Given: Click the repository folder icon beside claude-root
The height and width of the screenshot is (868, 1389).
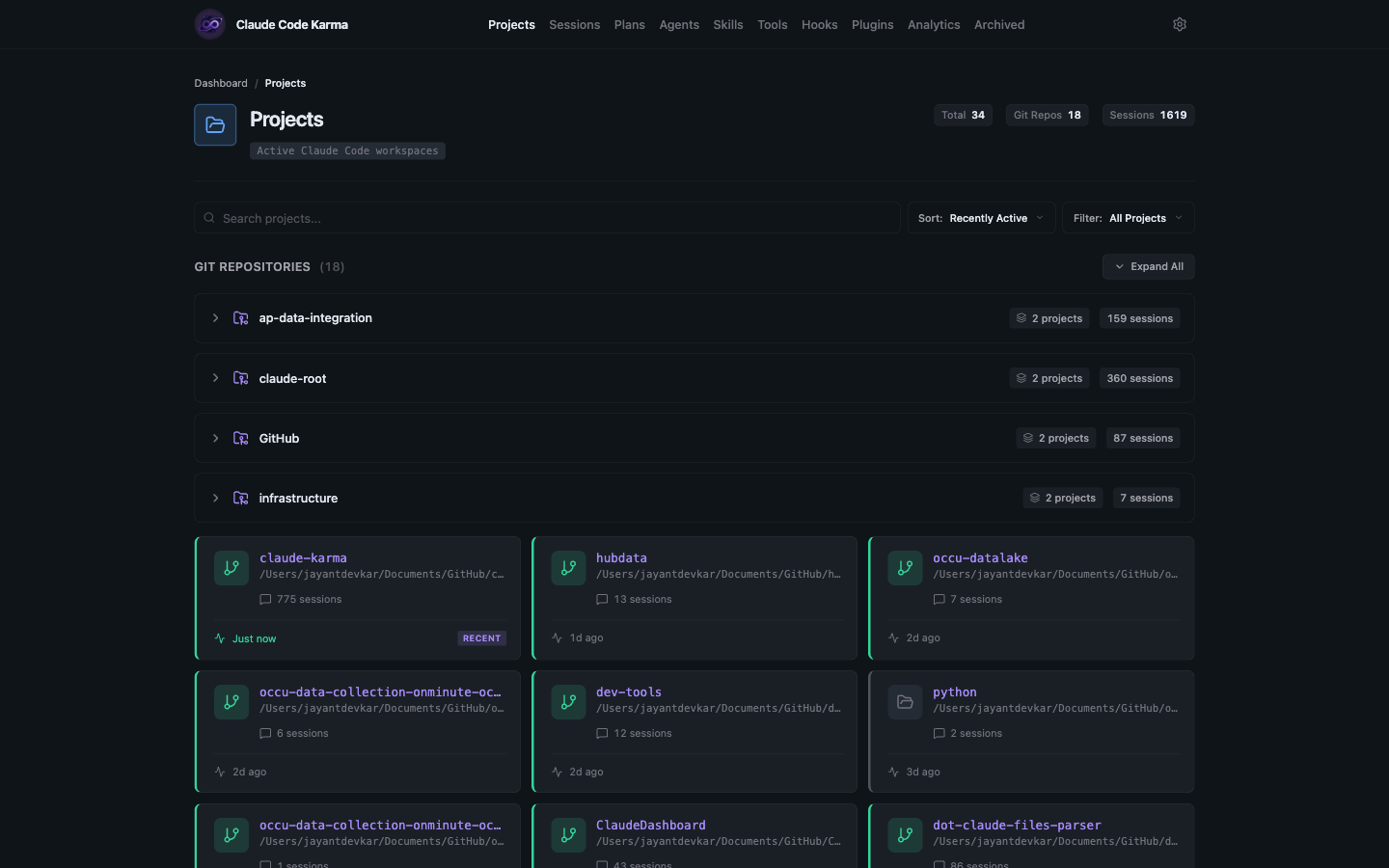Looking at the screenshot, I should click(x=241, y=378).
